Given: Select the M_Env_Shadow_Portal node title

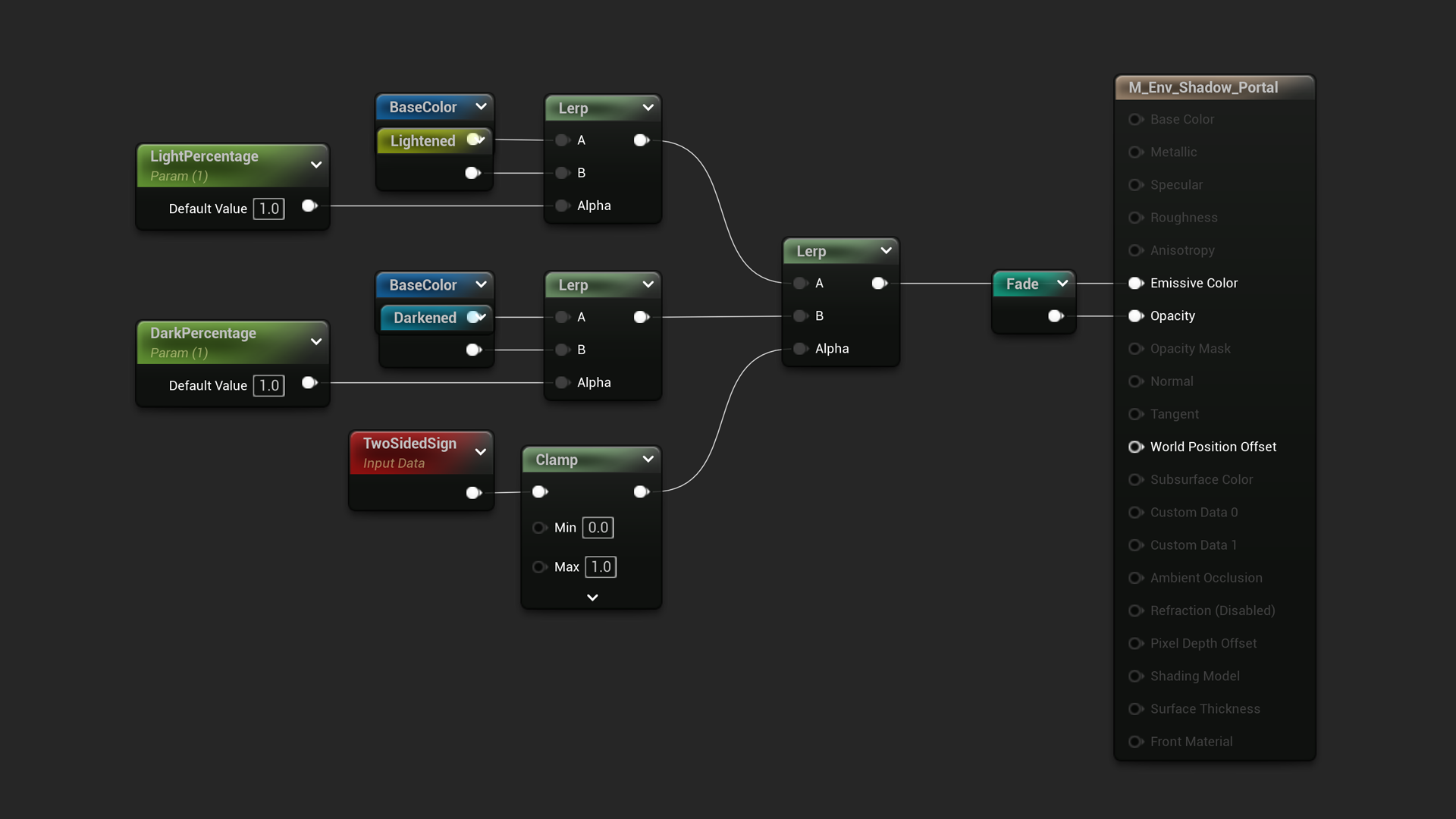Looking at the screenshot, I should [1203, 87].
